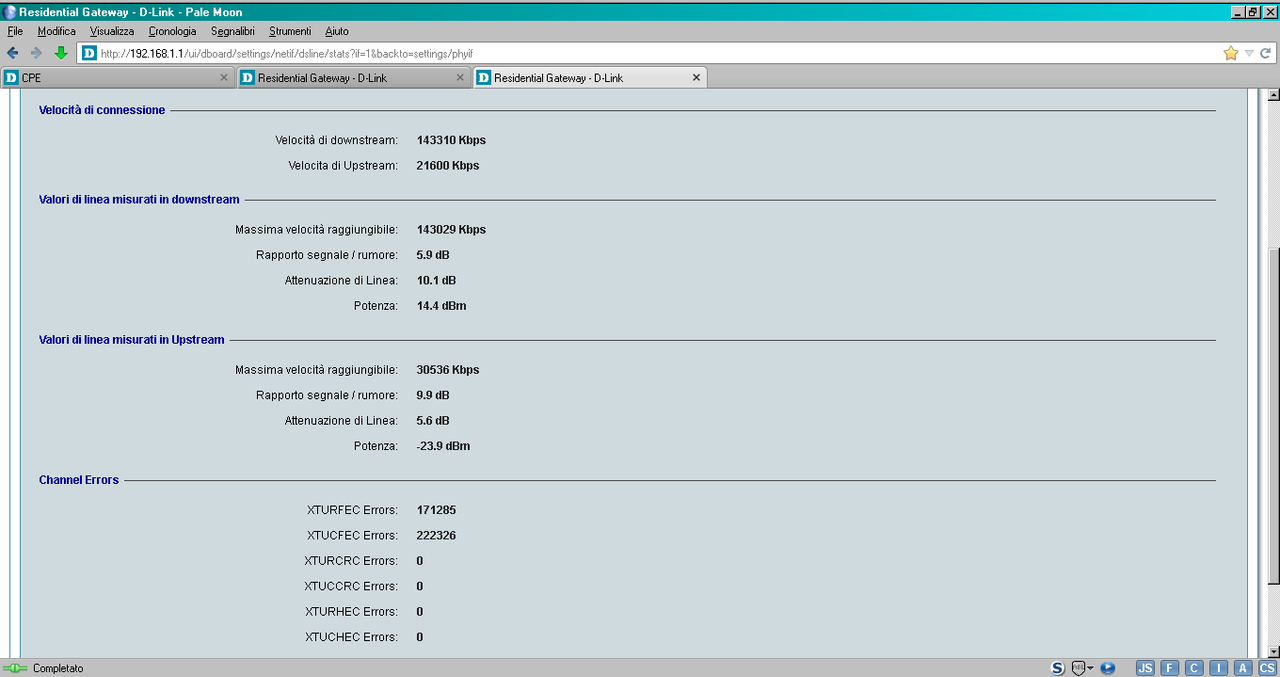Click the Velocita di Upstream label

coord(343,165)
